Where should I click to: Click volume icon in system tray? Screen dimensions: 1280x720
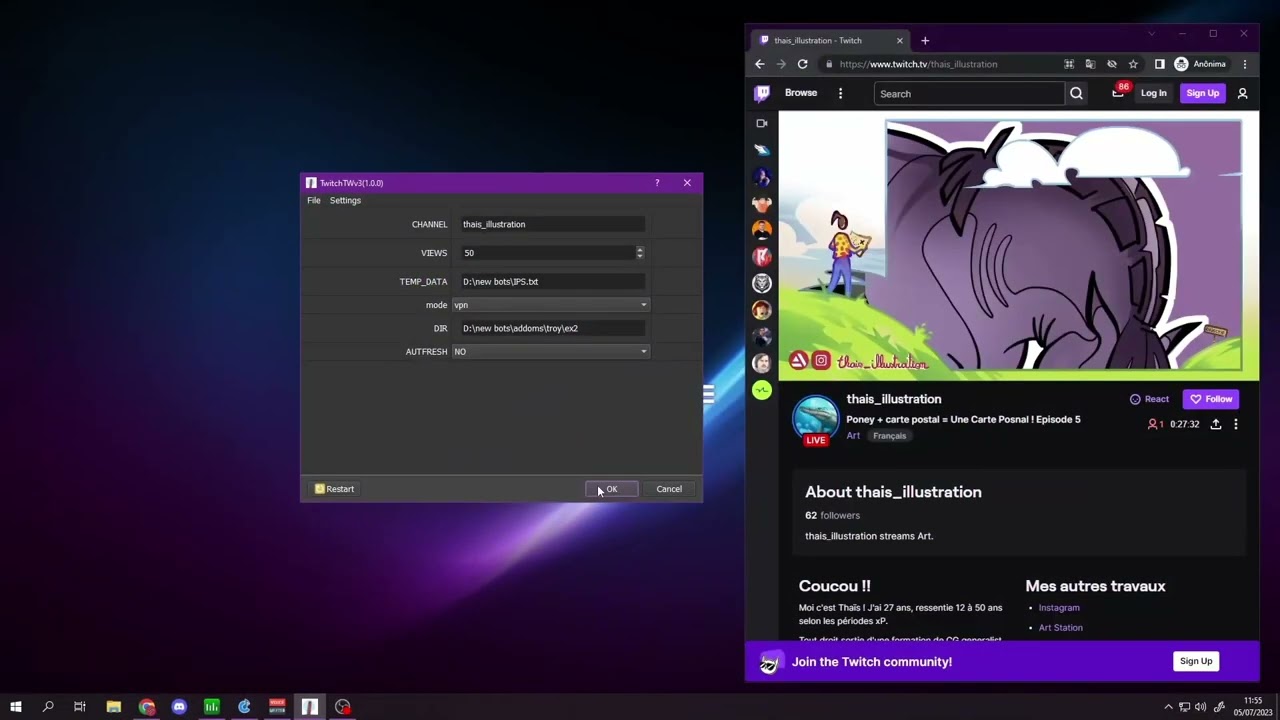tap(1200, 707)
